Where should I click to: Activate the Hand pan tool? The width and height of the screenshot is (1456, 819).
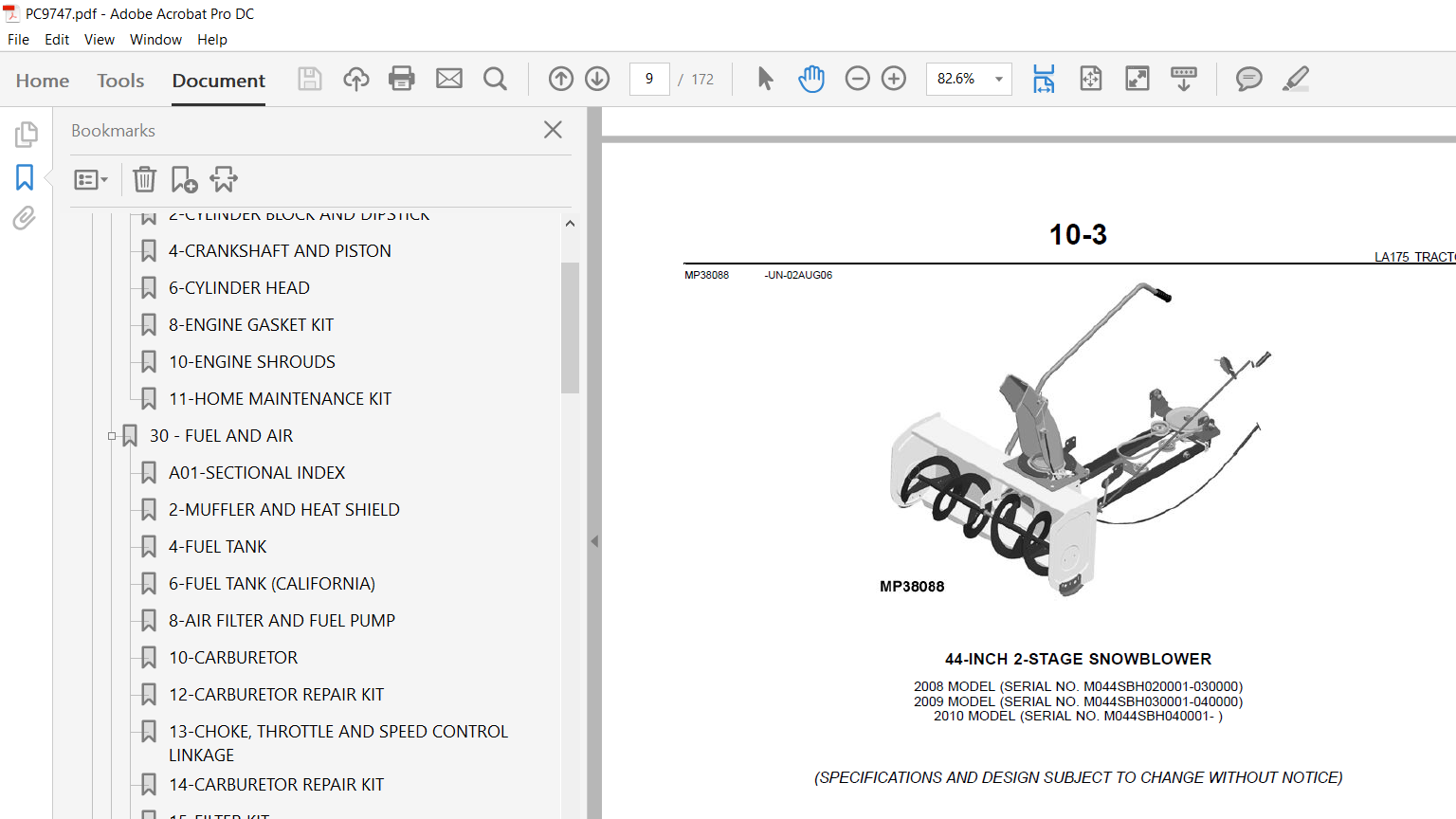[811, 79]
